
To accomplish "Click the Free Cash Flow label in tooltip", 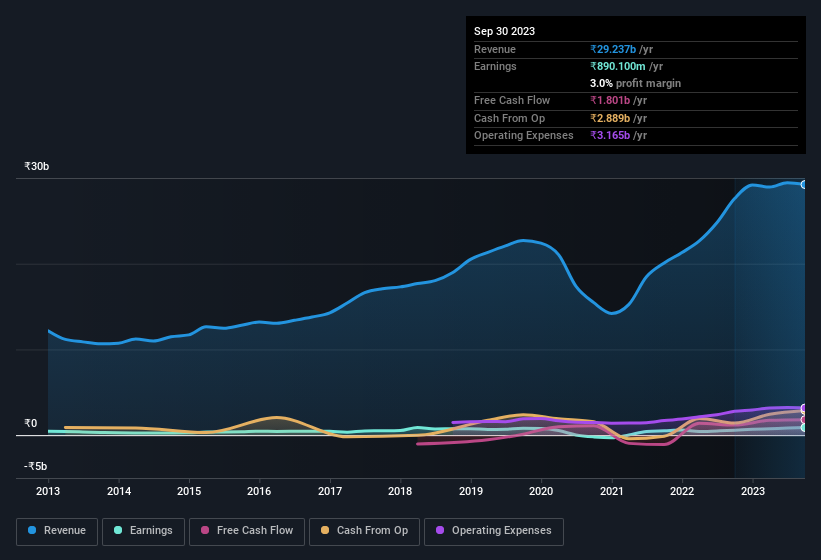I will 512,100.
